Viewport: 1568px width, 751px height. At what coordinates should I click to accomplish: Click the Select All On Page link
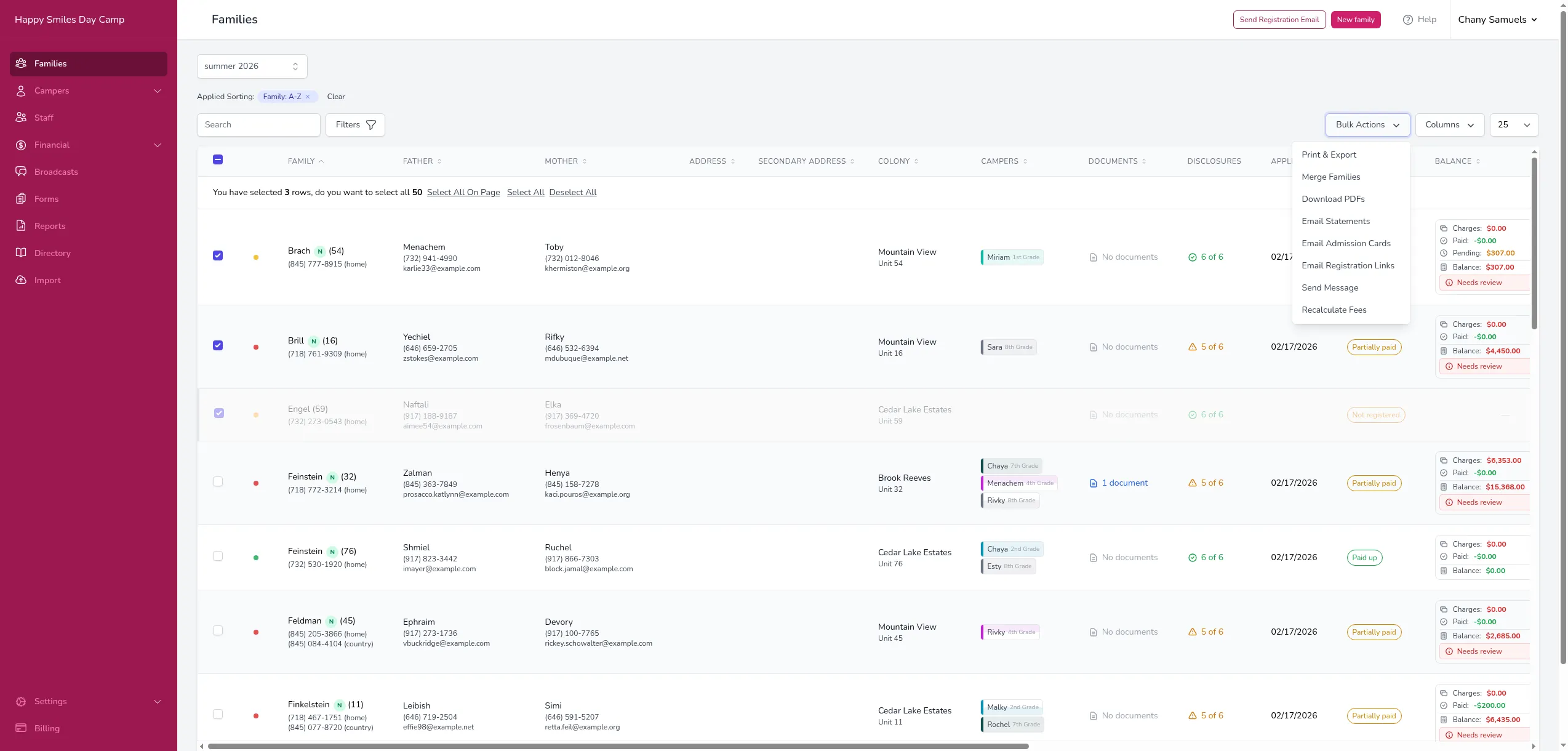pos(463,193)
